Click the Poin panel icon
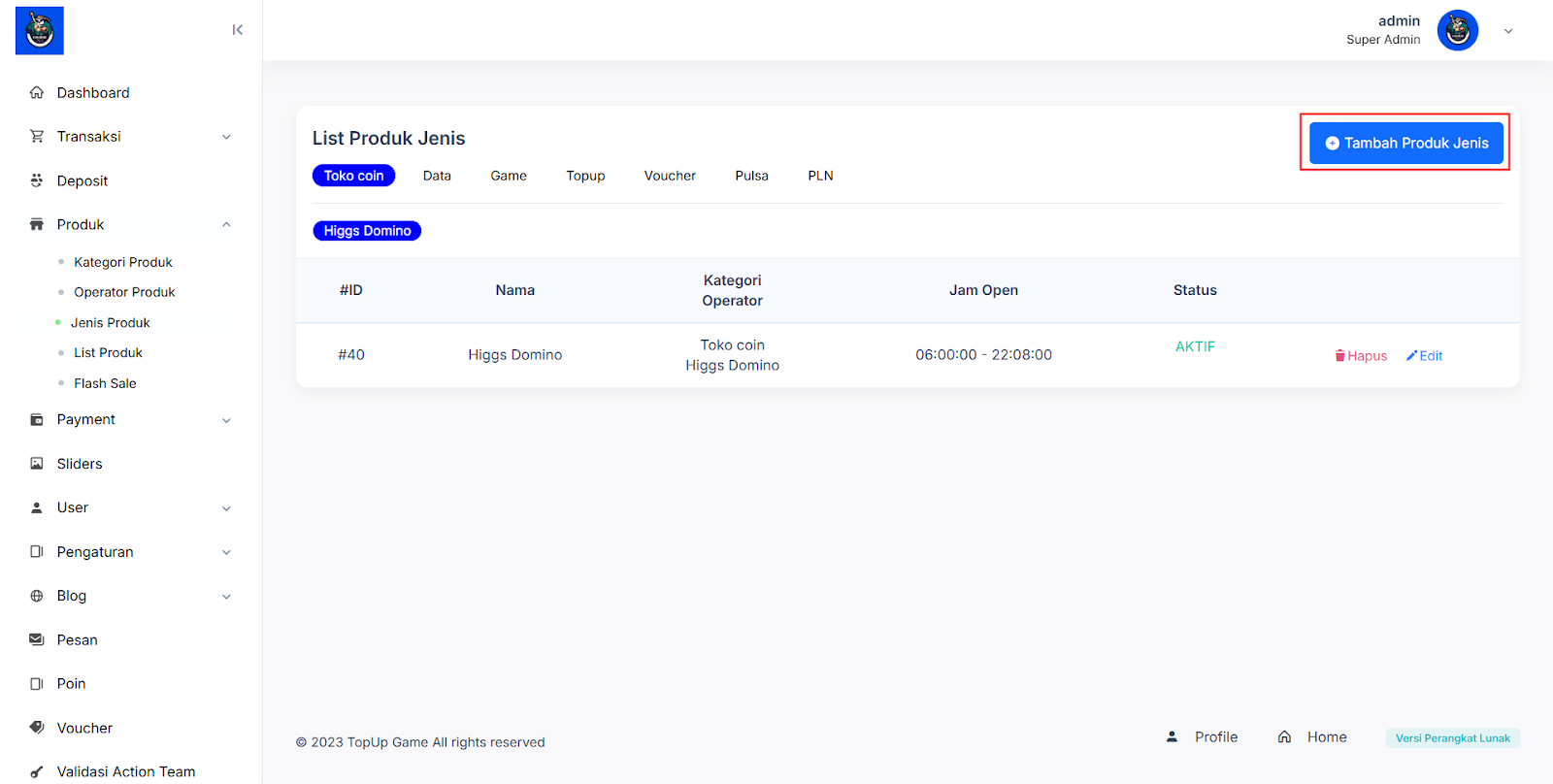This screenshot has width=1553, height=784. click(x=37, y=683)
